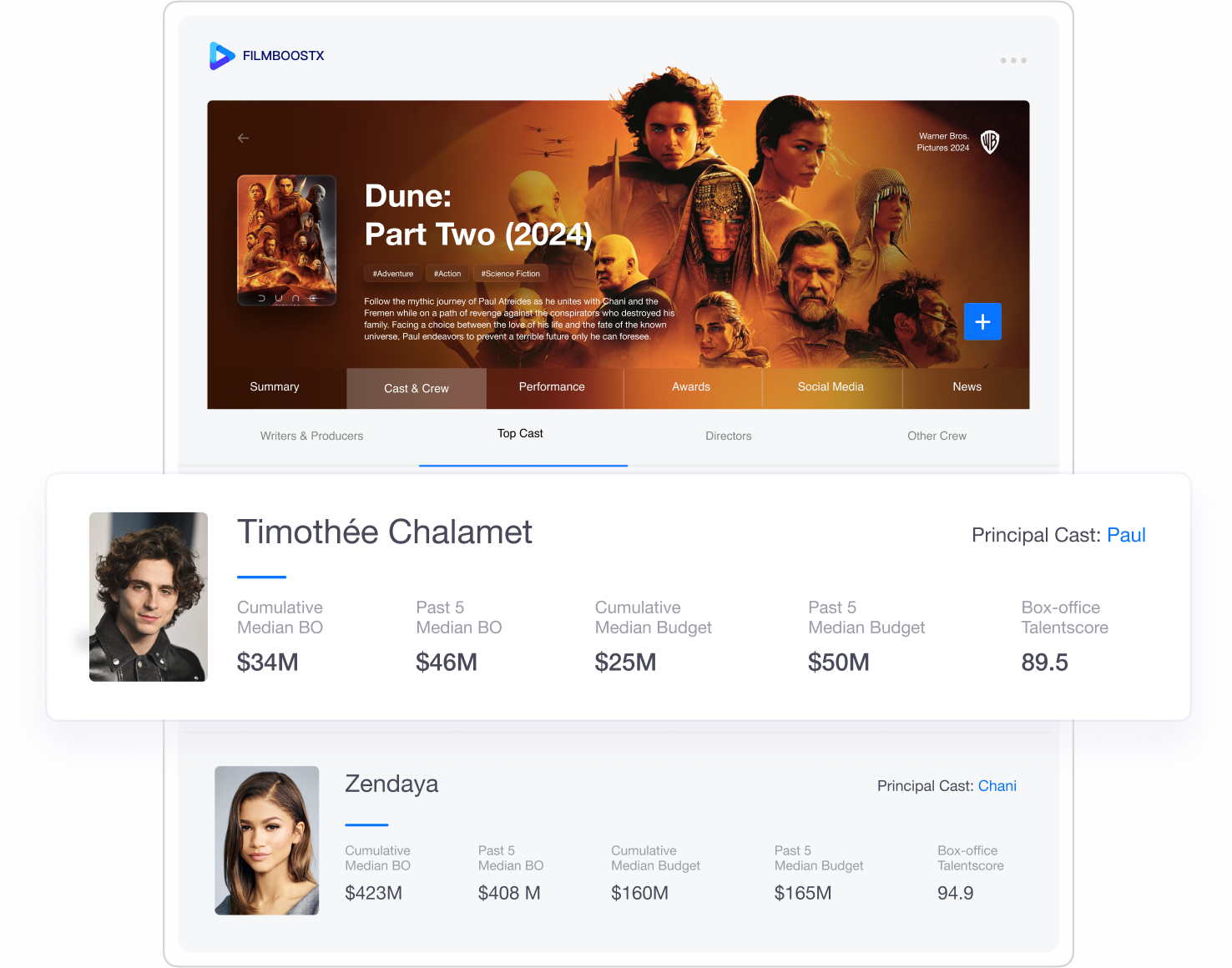This screenshot has width=1232, height=968.
Task: Click the FilmBoostX play logo icon
Action: click(222, 56)
